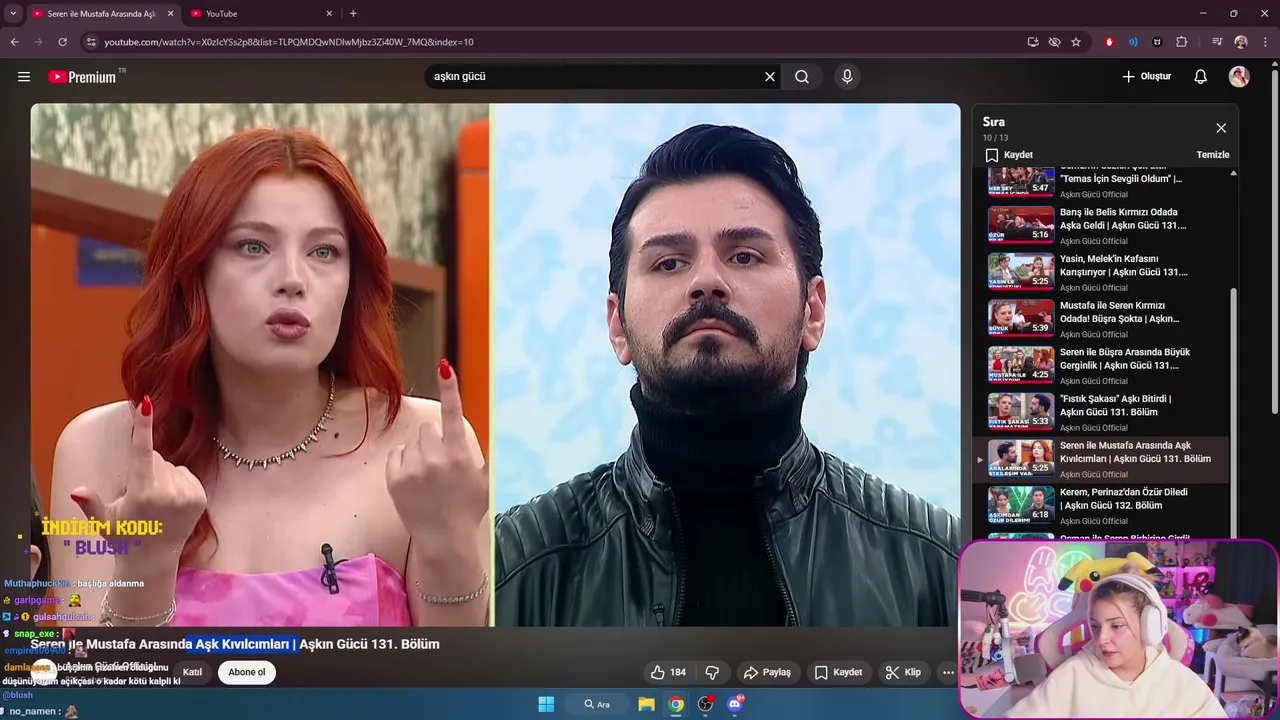Subscribe using the Abone ol button
Screen dimensions: 1280x720
(247, 672)
